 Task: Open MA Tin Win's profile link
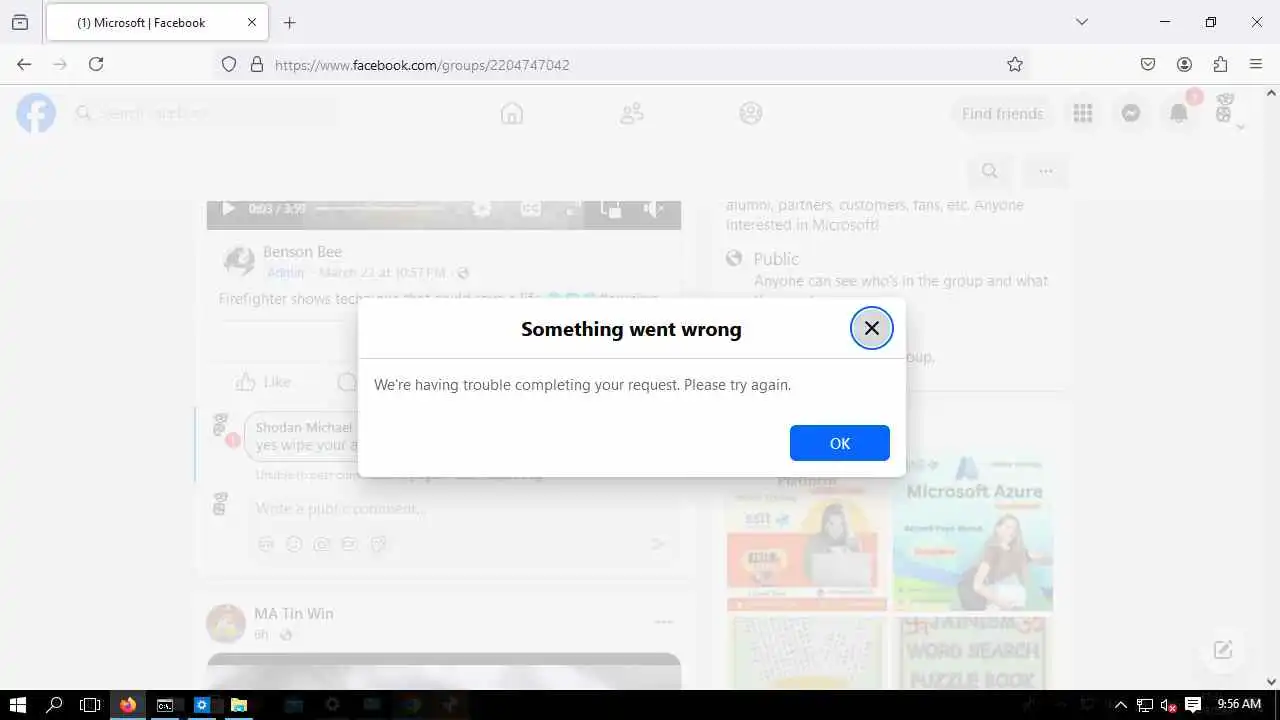[294, 613]
